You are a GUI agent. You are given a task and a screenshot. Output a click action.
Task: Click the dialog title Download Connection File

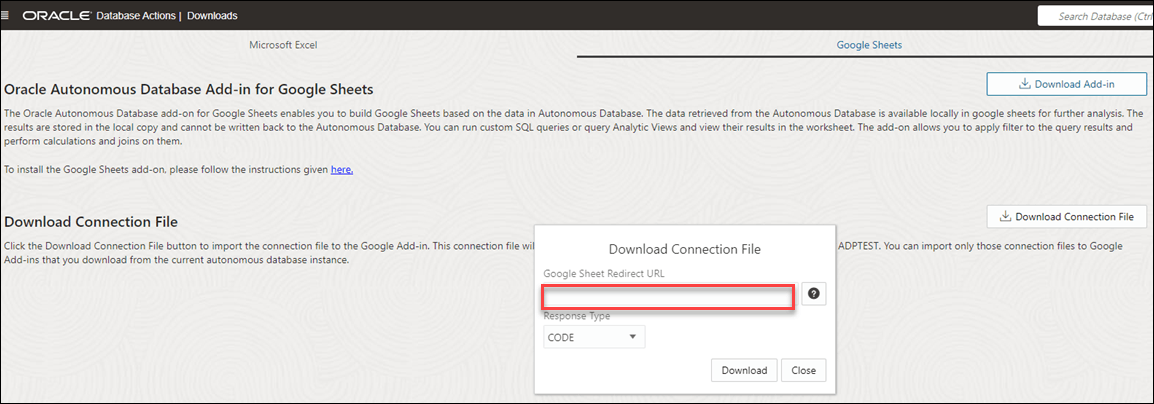(685, 249)
